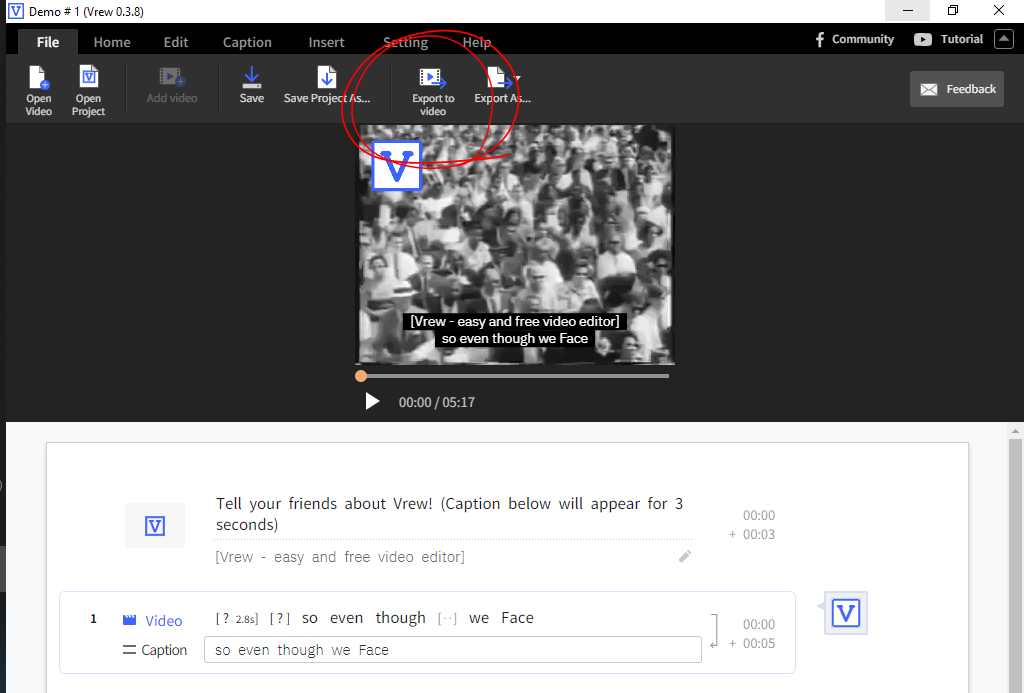Collapse the ribbon with the up arrow
Image resolution: width=1024 pixels, height=693 pixels.
tap(1004, 39)
